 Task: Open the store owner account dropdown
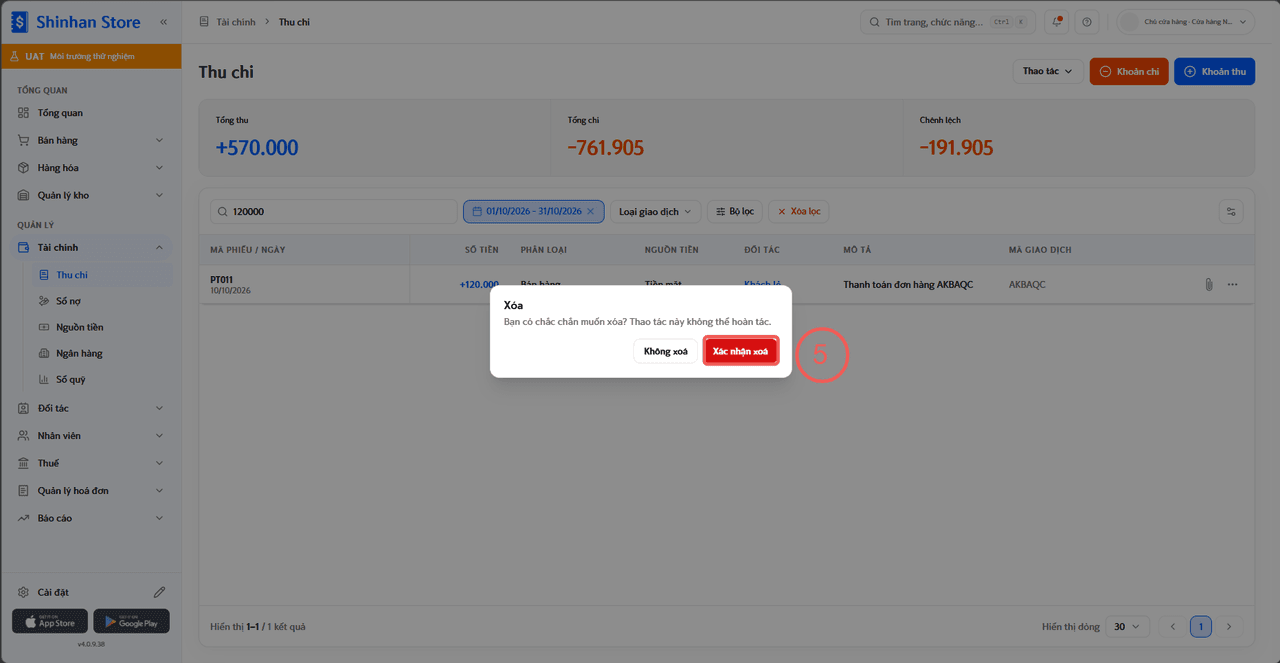1186,22
